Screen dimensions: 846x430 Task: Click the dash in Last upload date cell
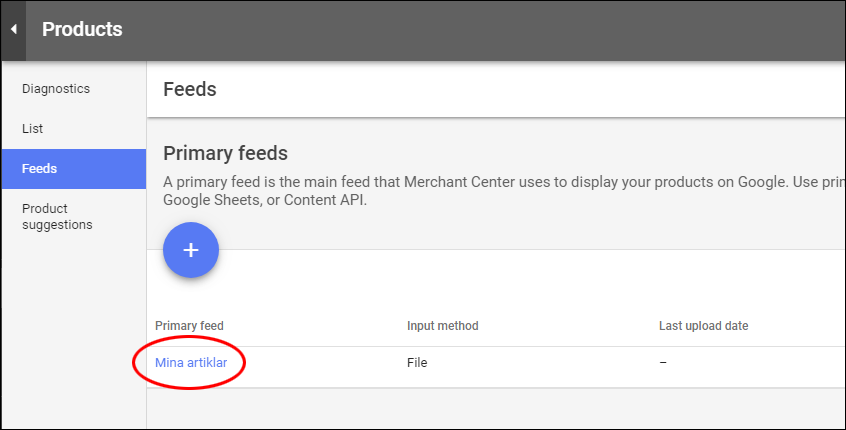click(663, 362)
